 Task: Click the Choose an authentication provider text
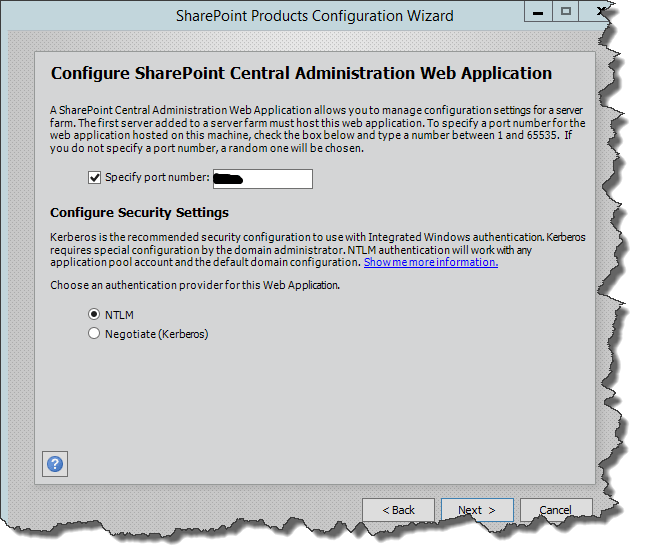(x=195, y=285)
